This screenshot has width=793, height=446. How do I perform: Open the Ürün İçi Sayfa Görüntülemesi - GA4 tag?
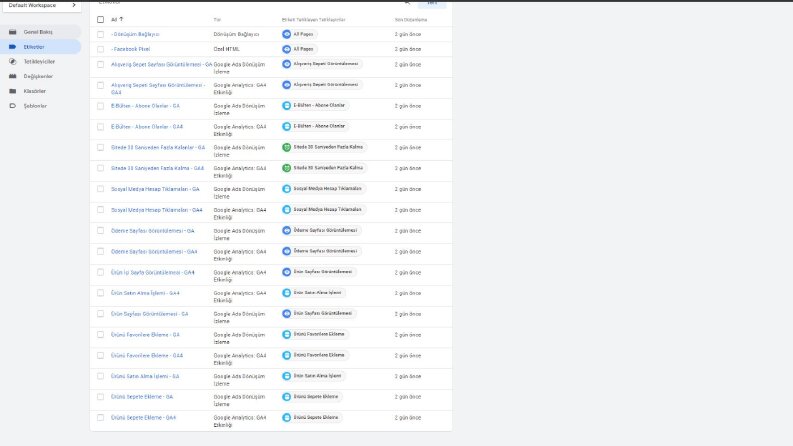pyautogui.click(x=153, y=273)
